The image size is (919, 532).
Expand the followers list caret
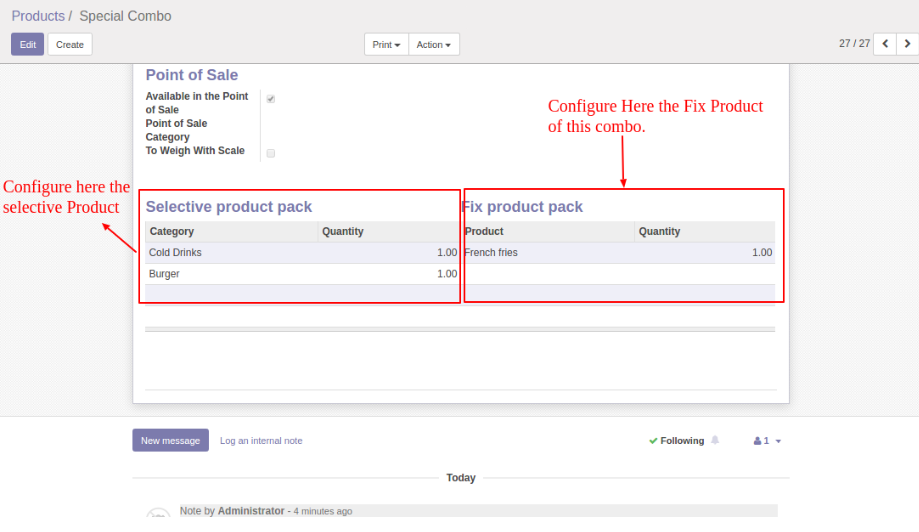click(x=778, y=441)
